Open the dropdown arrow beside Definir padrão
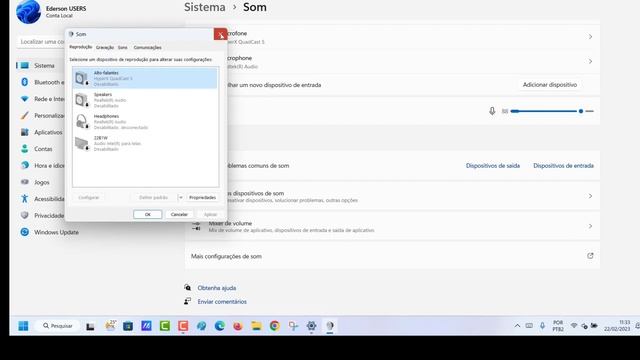The width and height of the screenshot is (640, 360). [180, 198]
